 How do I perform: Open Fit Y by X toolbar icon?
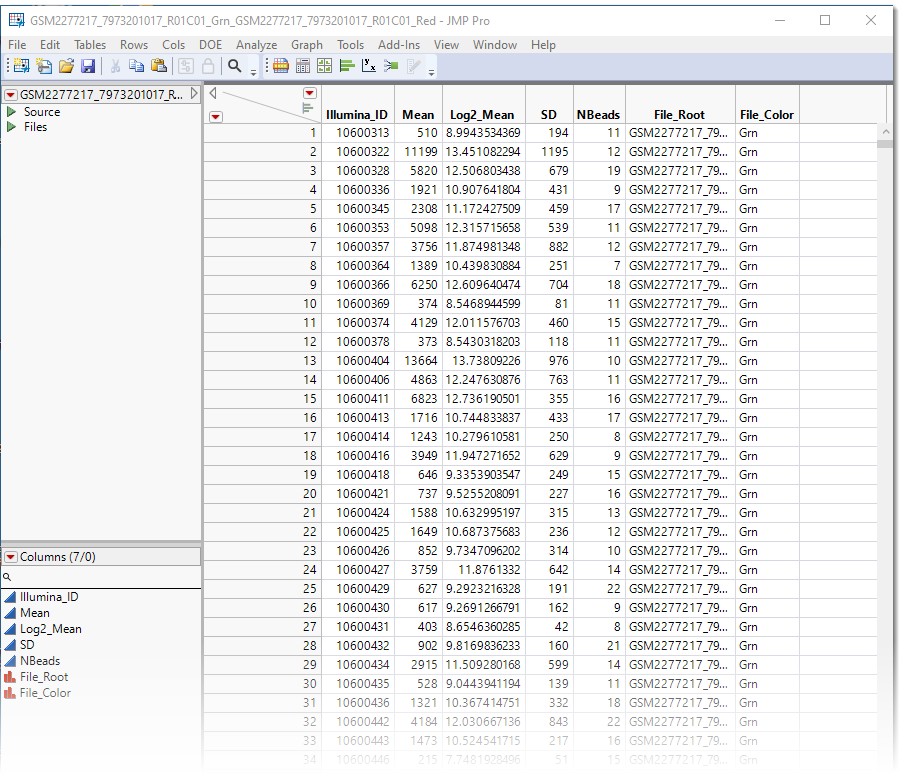click(369, 66)
